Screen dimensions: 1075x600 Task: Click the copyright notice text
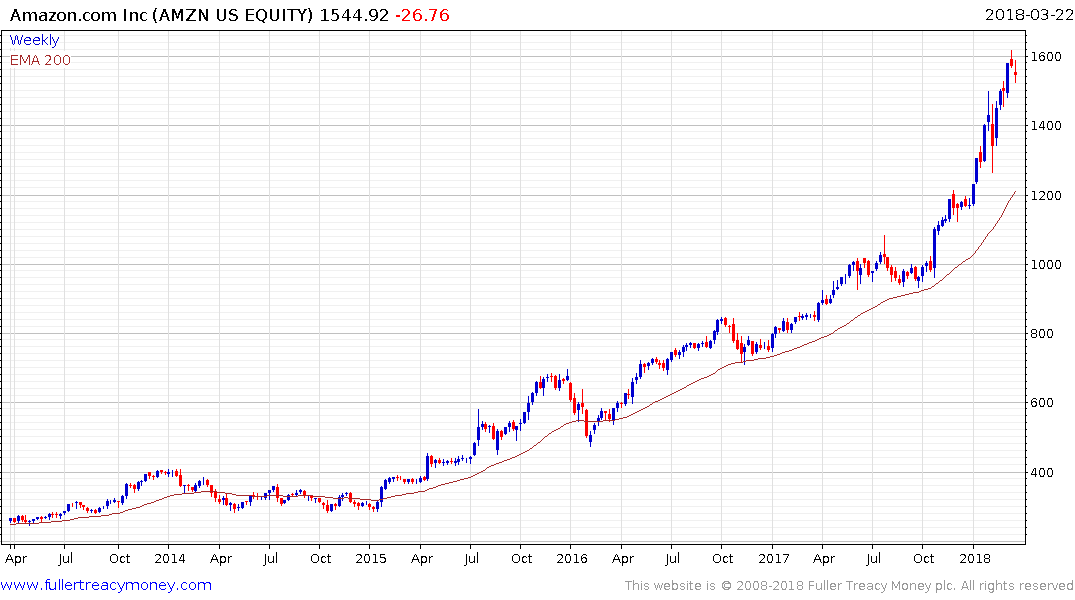849,586
